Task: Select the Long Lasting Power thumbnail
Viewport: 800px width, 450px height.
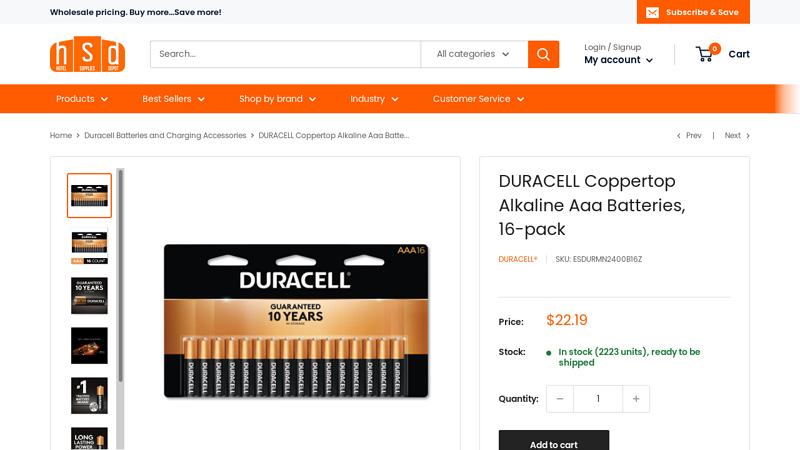Action: [x=89, y=438]
